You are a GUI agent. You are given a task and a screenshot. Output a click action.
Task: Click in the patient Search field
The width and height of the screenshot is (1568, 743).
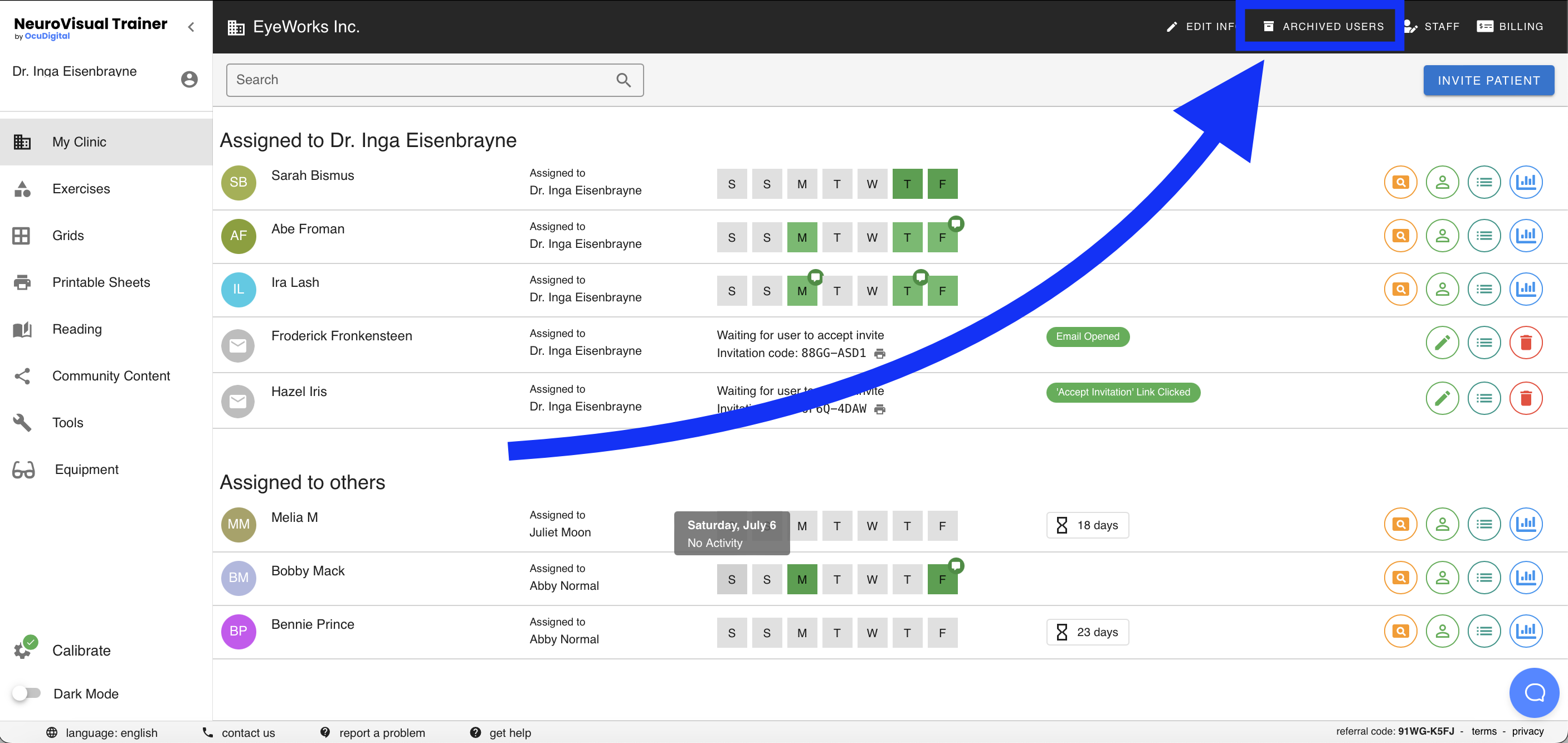click(435, 80)
